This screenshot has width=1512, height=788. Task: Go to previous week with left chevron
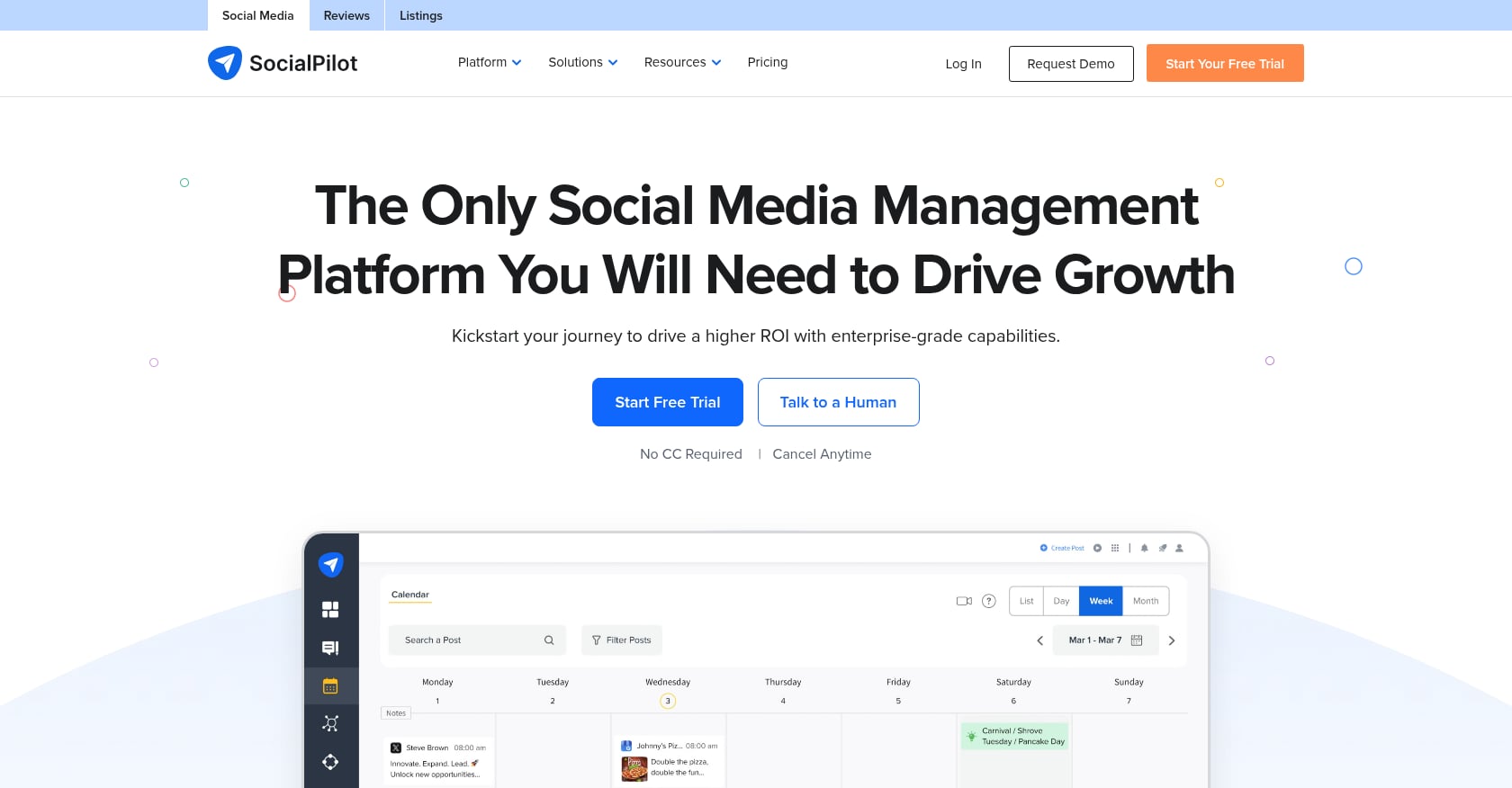1040,640
